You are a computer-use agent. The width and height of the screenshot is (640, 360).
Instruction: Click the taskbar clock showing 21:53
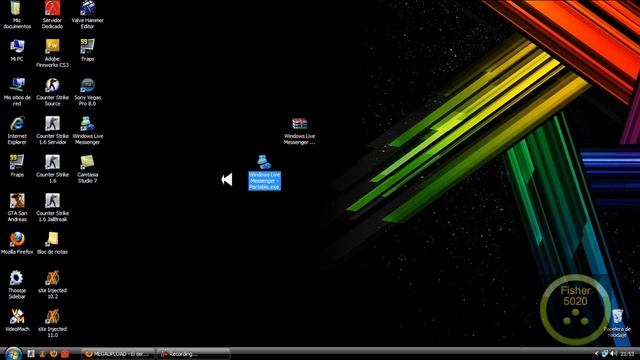pyautogui.click(x=627, y=354)
